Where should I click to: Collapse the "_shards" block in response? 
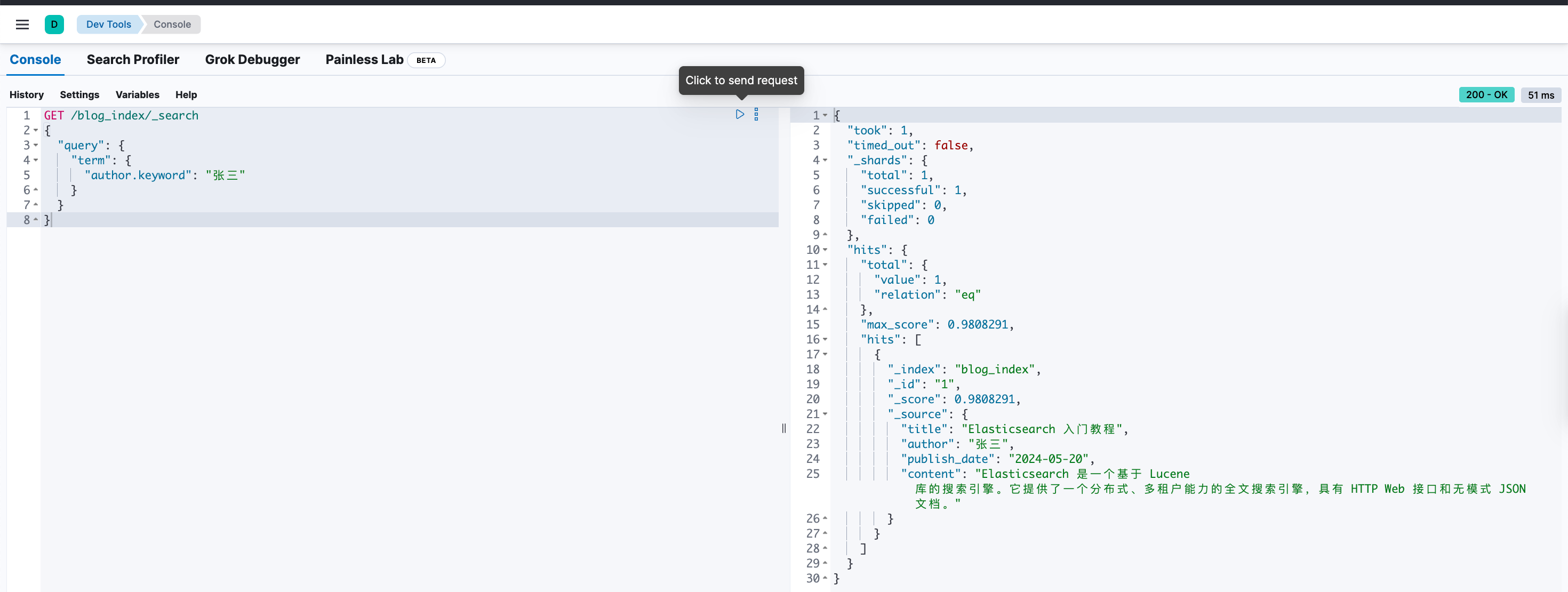tap(825, 160)
